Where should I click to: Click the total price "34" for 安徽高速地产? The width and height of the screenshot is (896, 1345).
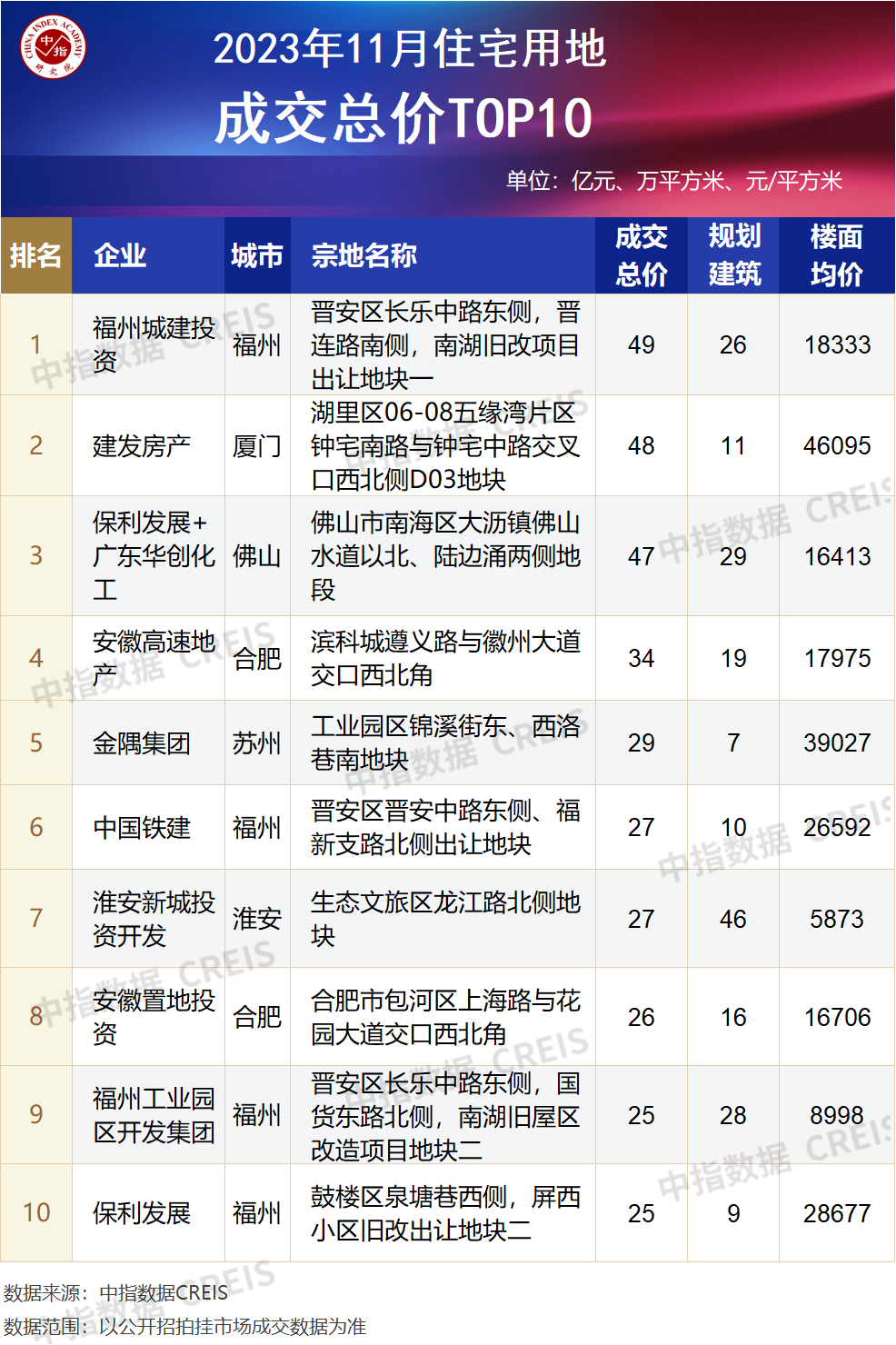tap(642, 658)
